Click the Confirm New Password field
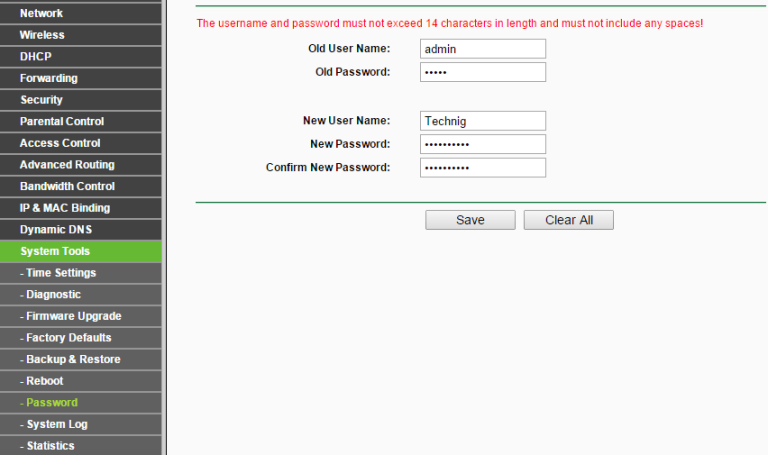Image resolution: width=768 pixels, height=455 pixels. click(482, 167)
